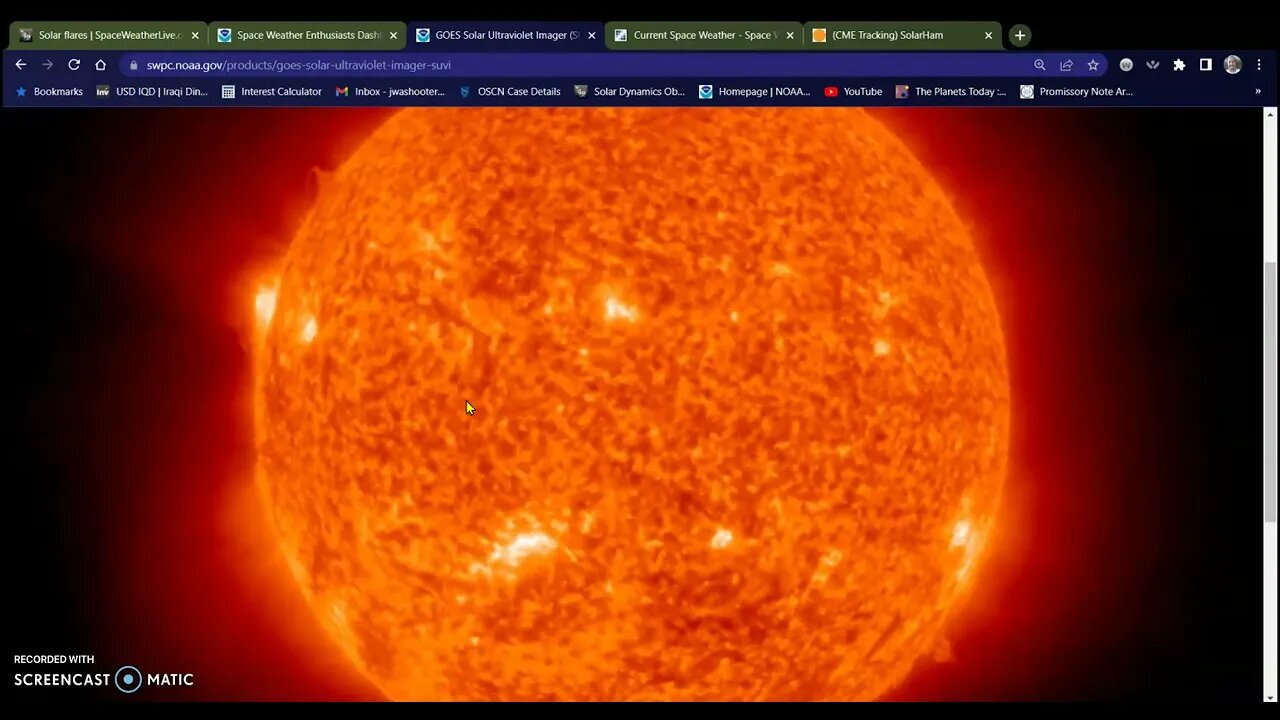Open a new browser tab
Screen dimensions: 1280x720
point(1019,35)
